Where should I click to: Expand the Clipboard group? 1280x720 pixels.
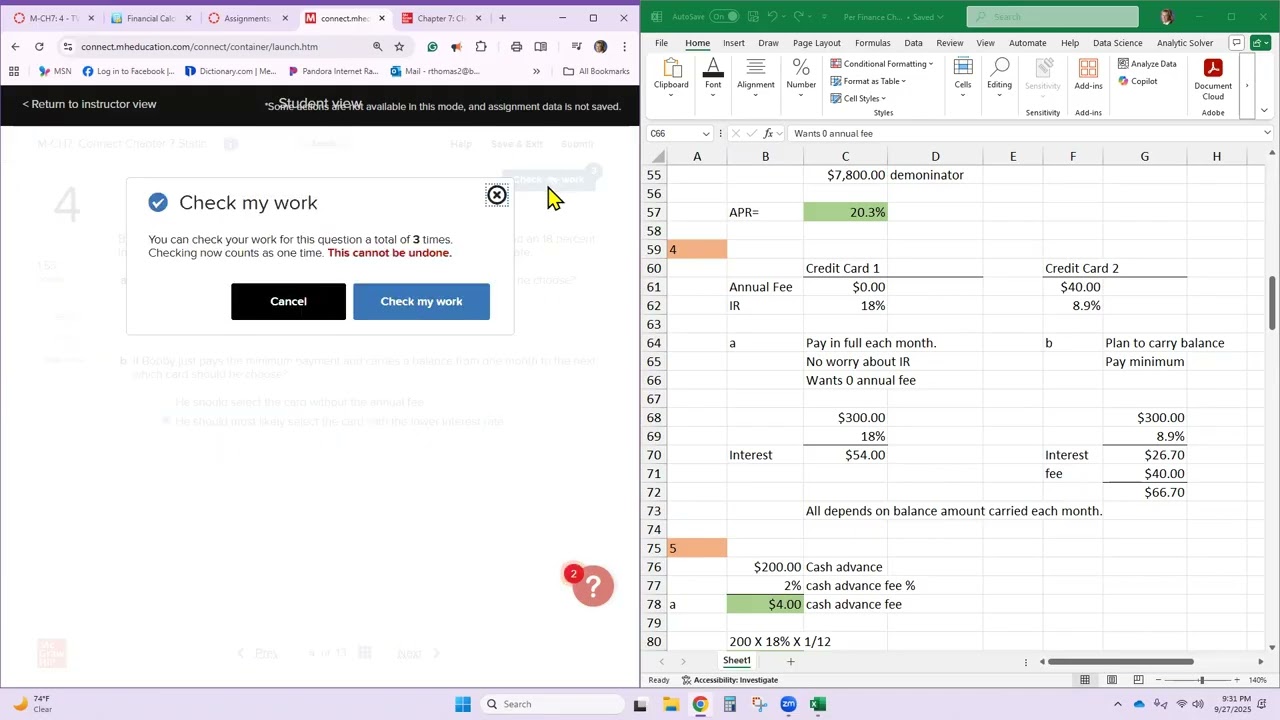[671, 76]
